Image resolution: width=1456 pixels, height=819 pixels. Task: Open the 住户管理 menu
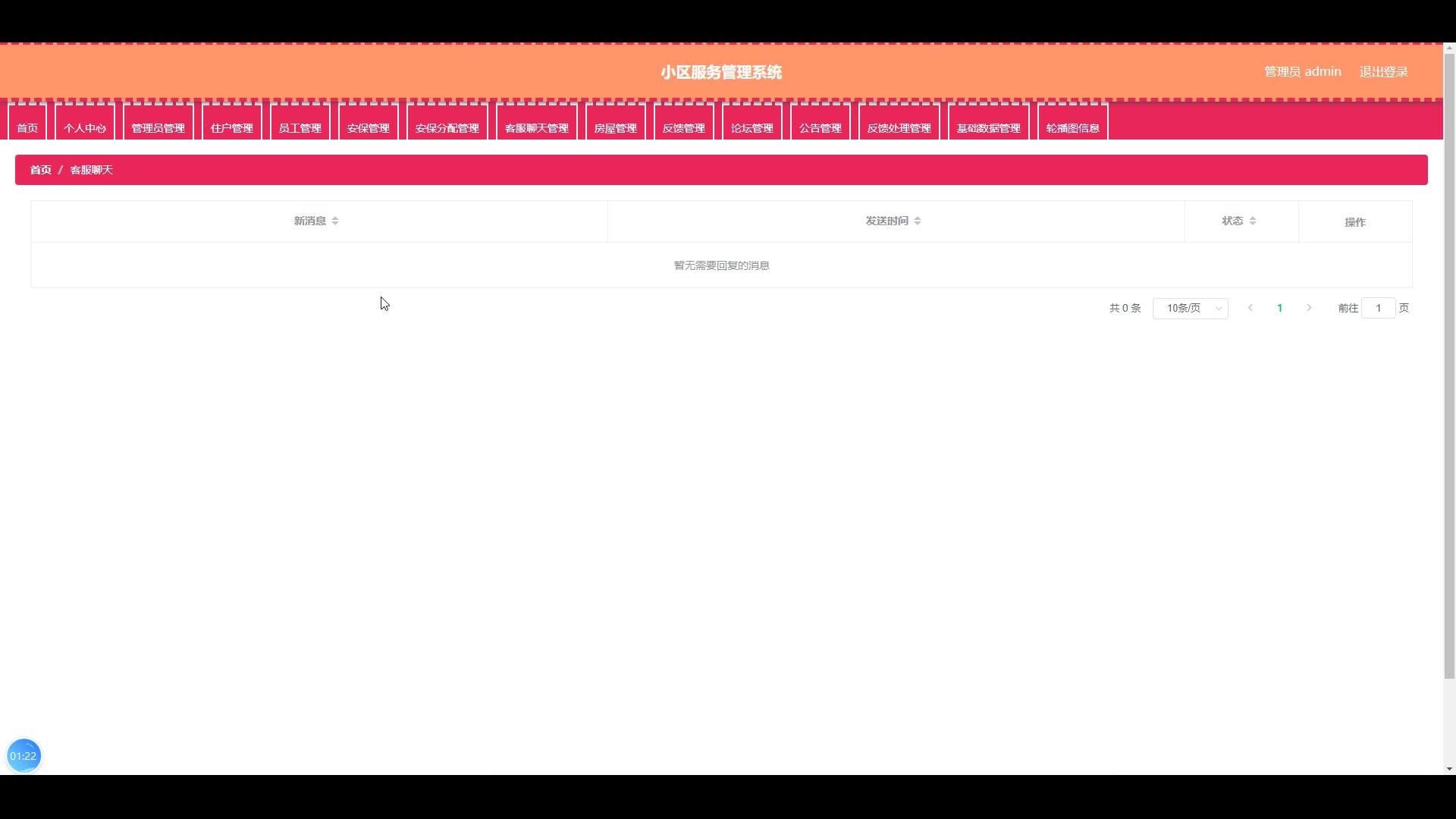(x=232, y=127)
